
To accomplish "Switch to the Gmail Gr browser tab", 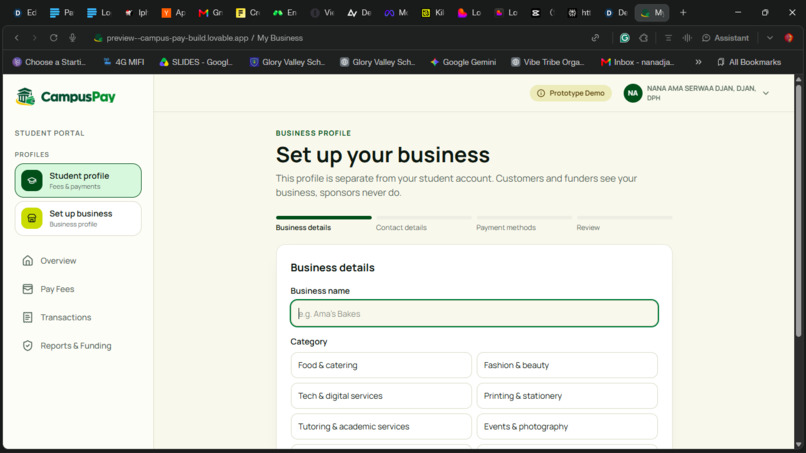I will (210, 12).
